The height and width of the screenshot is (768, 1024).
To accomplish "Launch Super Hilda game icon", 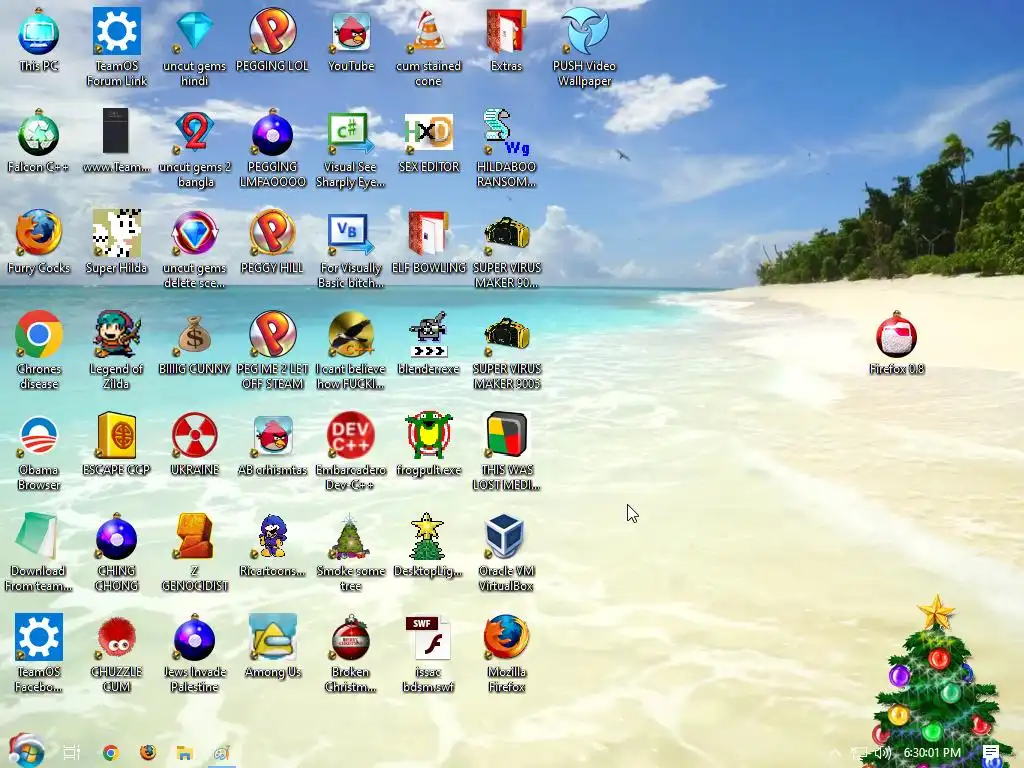I will tap(116, 242).
